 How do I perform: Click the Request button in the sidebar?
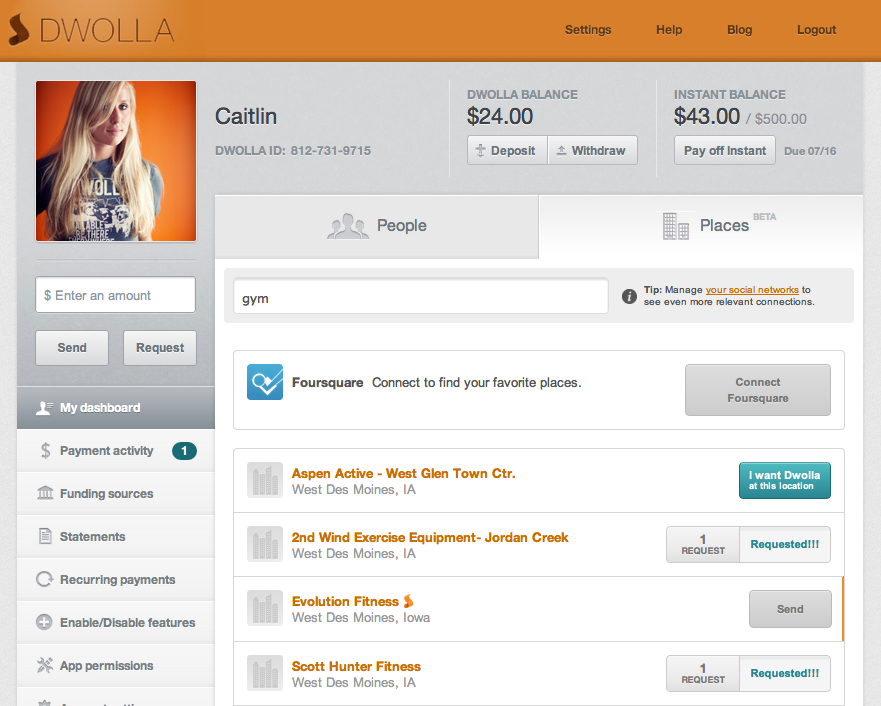[x=160, y=348]
